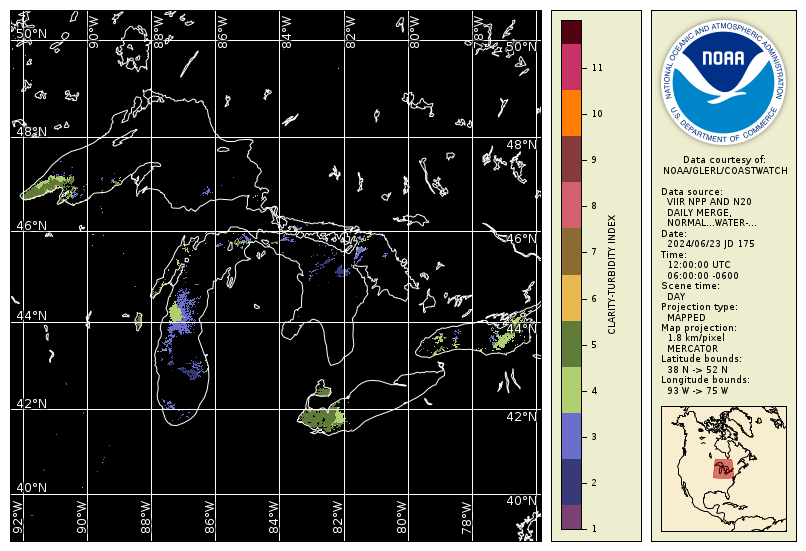Click the 'Data courtesy of:' heading

[x=724, y=160]
